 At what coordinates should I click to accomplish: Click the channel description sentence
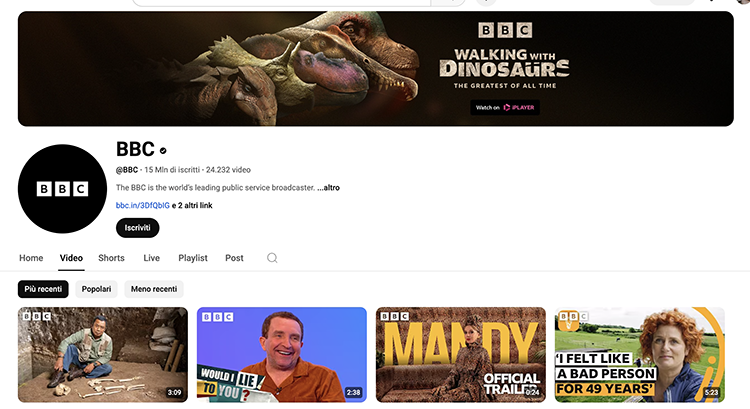pos(215,188)
